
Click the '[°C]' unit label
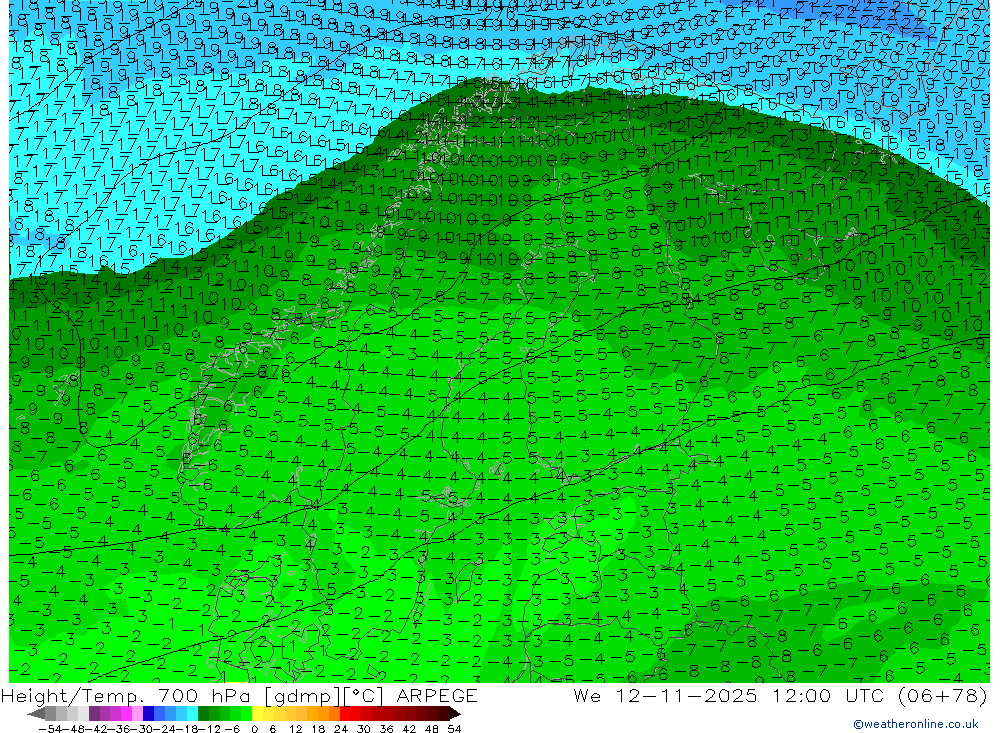[x=363, y=696]
